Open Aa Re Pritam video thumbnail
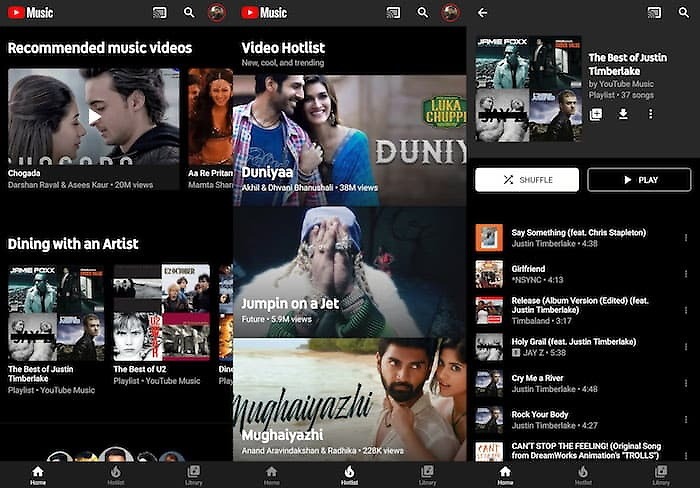Image resolution: width=700 pixels, height=488 pixels. 210,117
